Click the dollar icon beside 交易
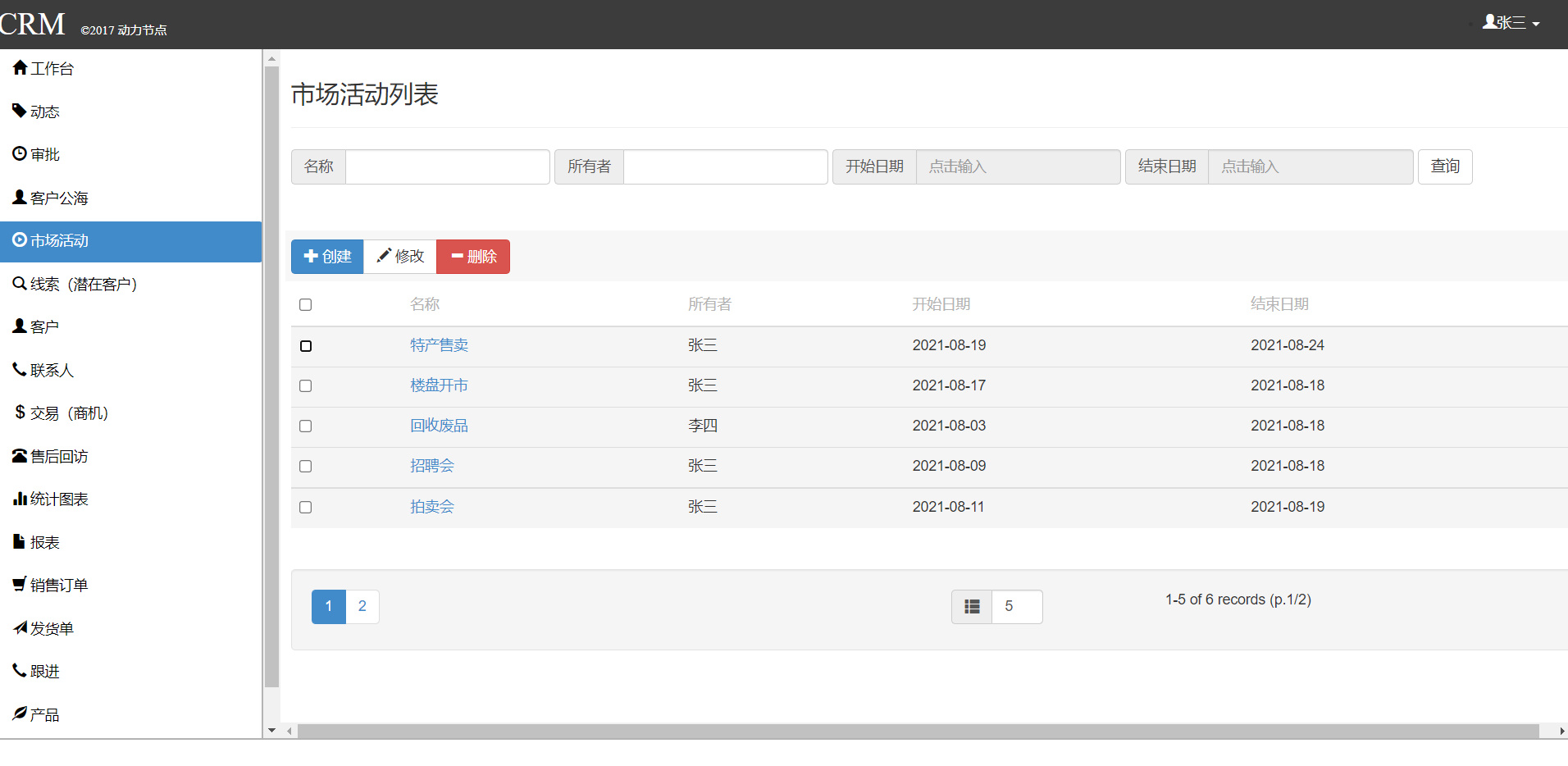The image size is (1568, 766). [20, 412]
